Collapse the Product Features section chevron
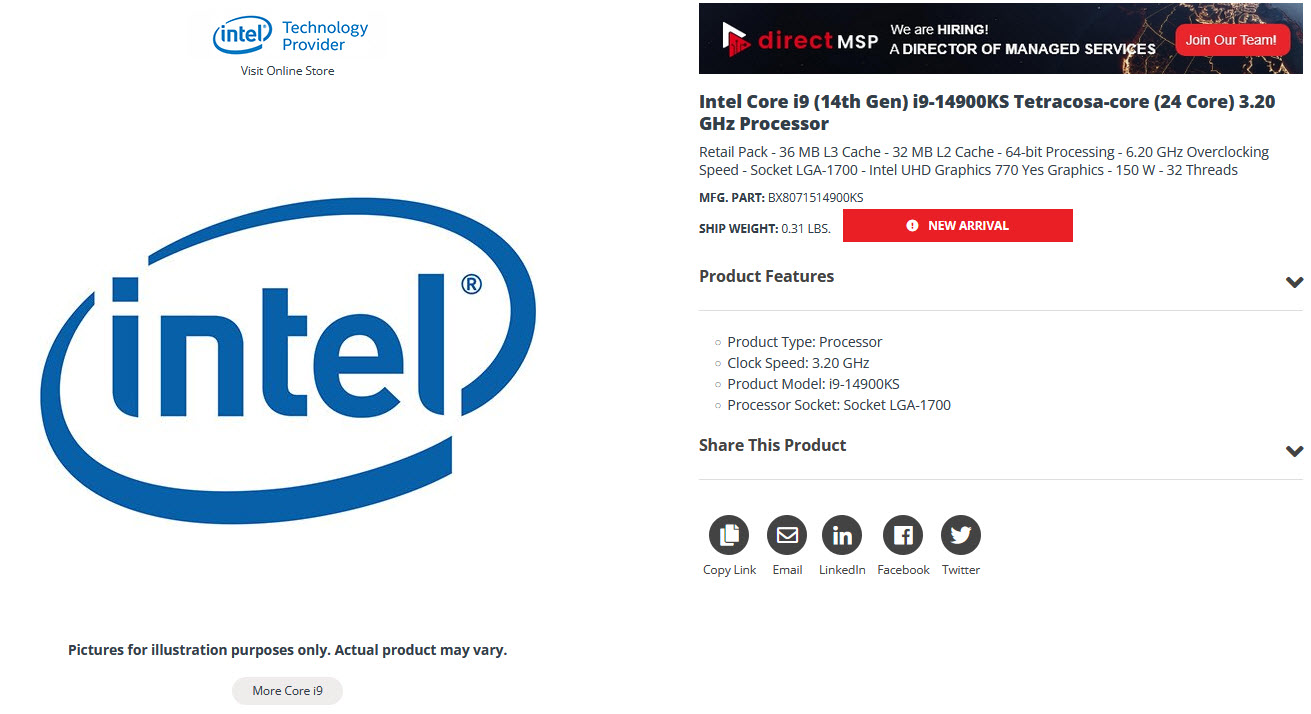Image resolution: width=1311 pixels, height=714 pixels. pos(1294,282)
